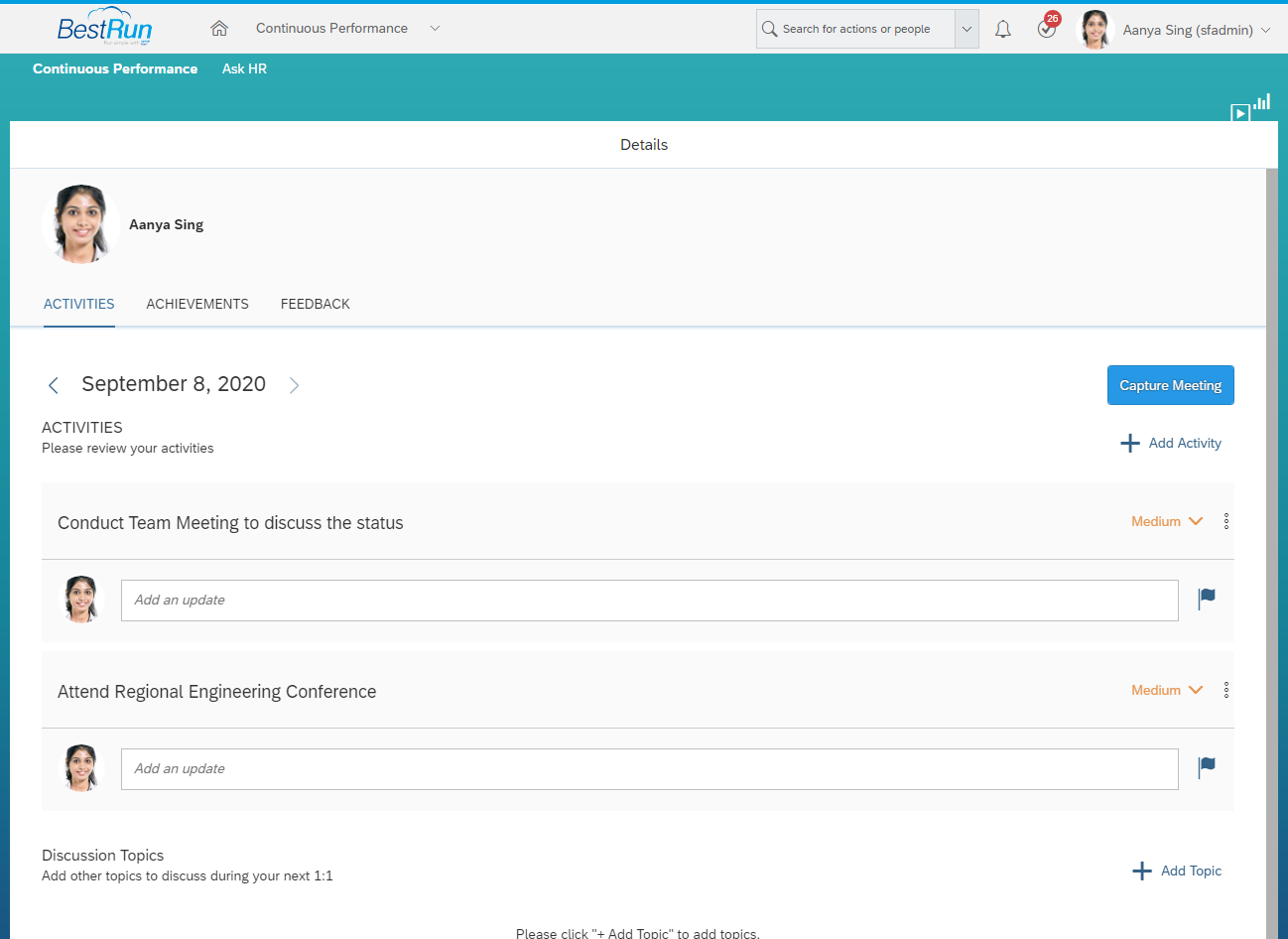Click the play video icon near chart
This screenshot has height=939, width=1288.
point(1240,113)
